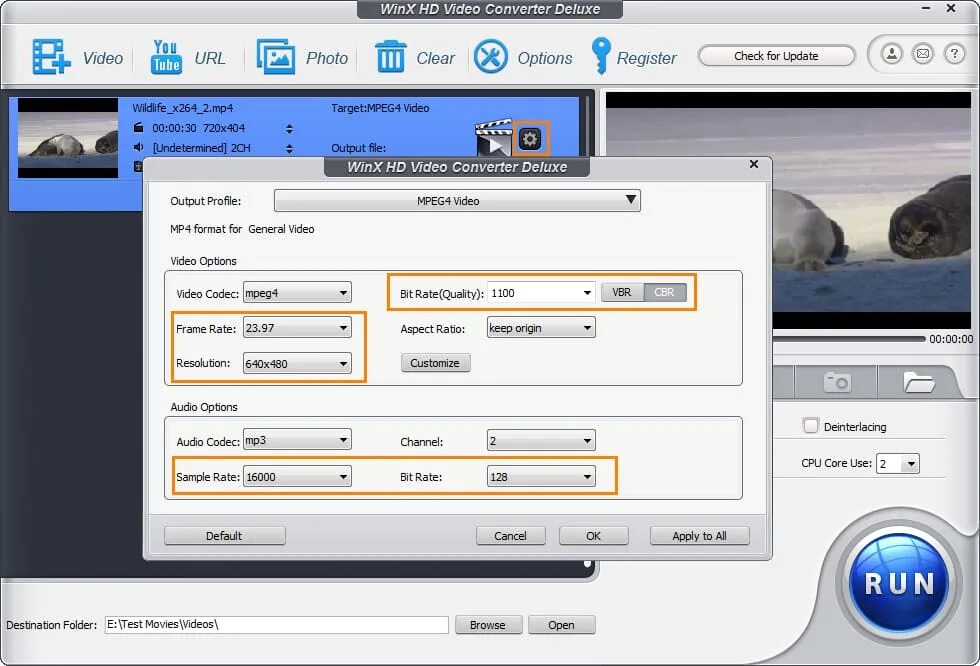The image size is (980, 666).
Task: Close the settings dialog with X
Action: click(754, 164)
